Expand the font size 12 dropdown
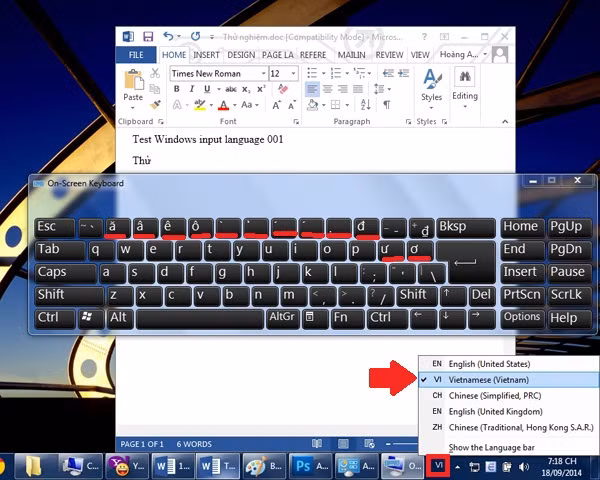Screen dimensions: 600x480 point(293,73)
